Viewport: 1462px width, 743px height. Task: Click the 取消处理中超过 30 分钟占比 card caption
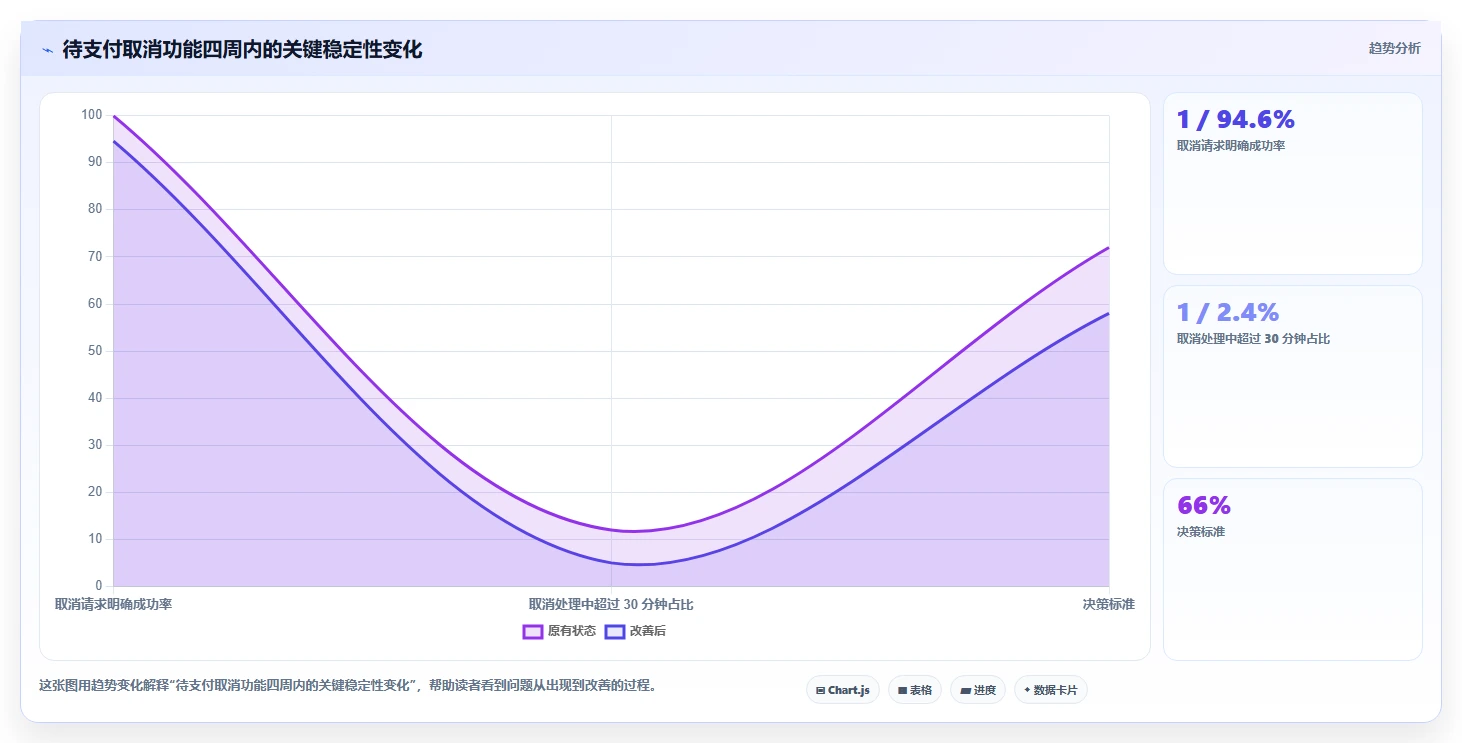tap(1253, 339)
